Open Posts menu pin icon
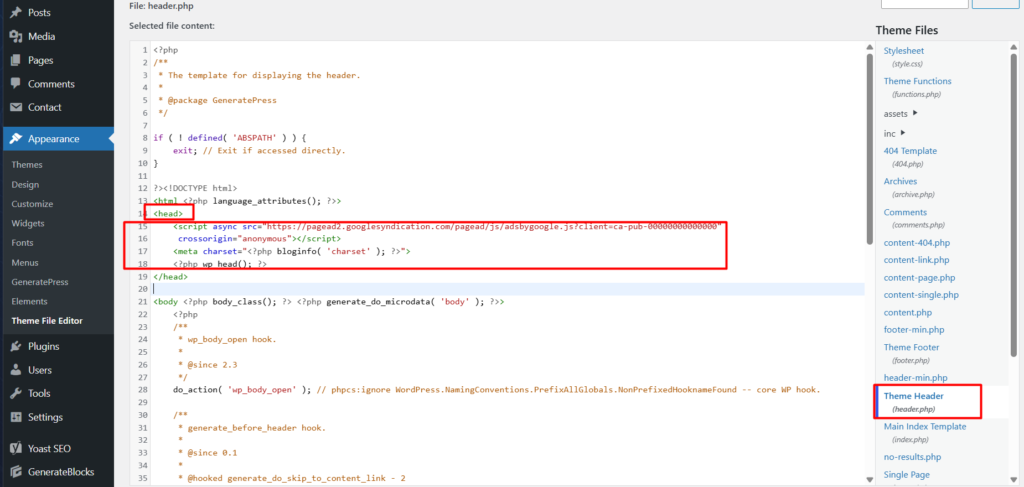Viewport: 1024px width, 487px height. tap(16, 12)
